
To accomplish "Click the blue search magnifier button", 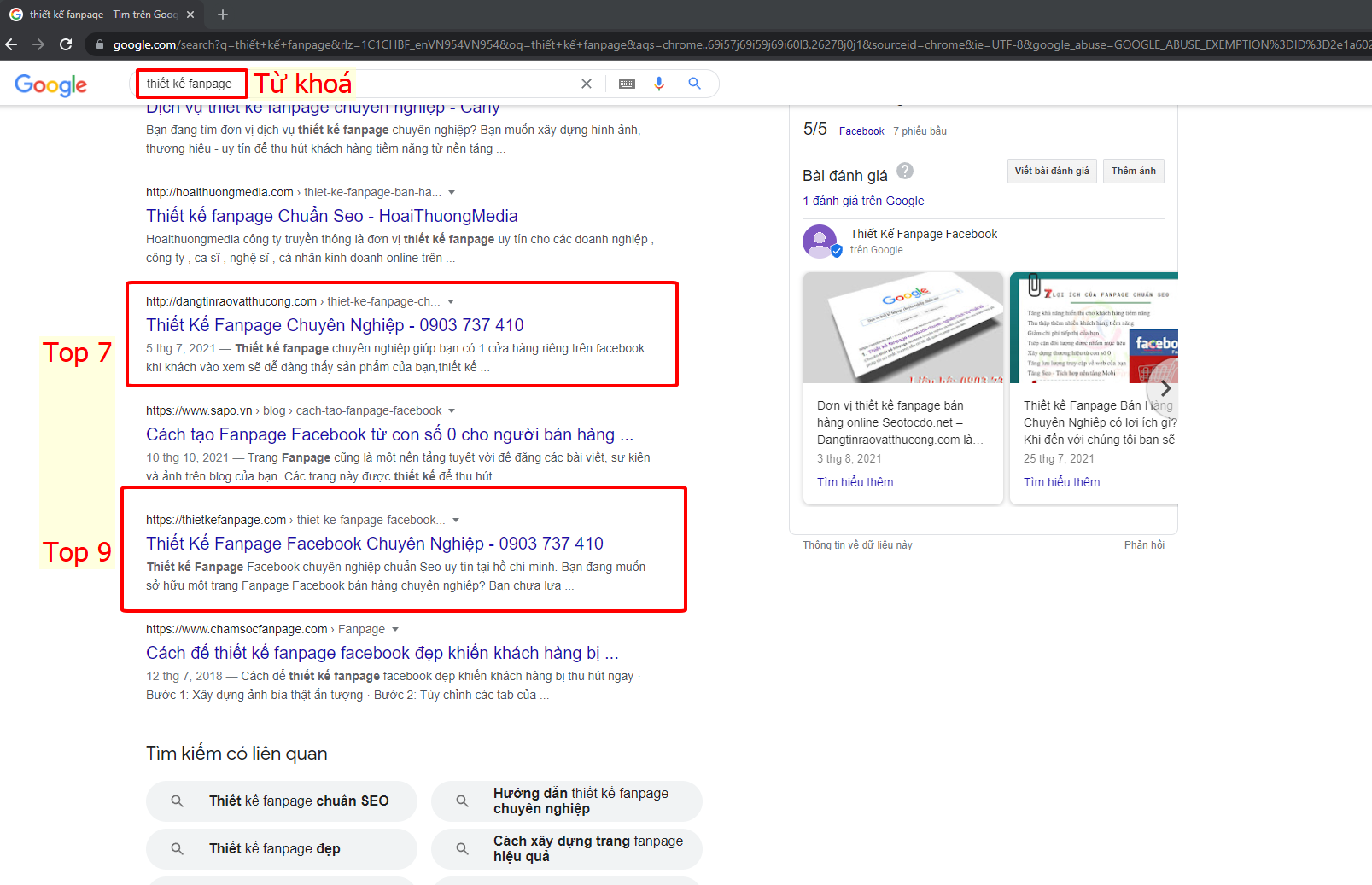I will click(x=695, y=84).
